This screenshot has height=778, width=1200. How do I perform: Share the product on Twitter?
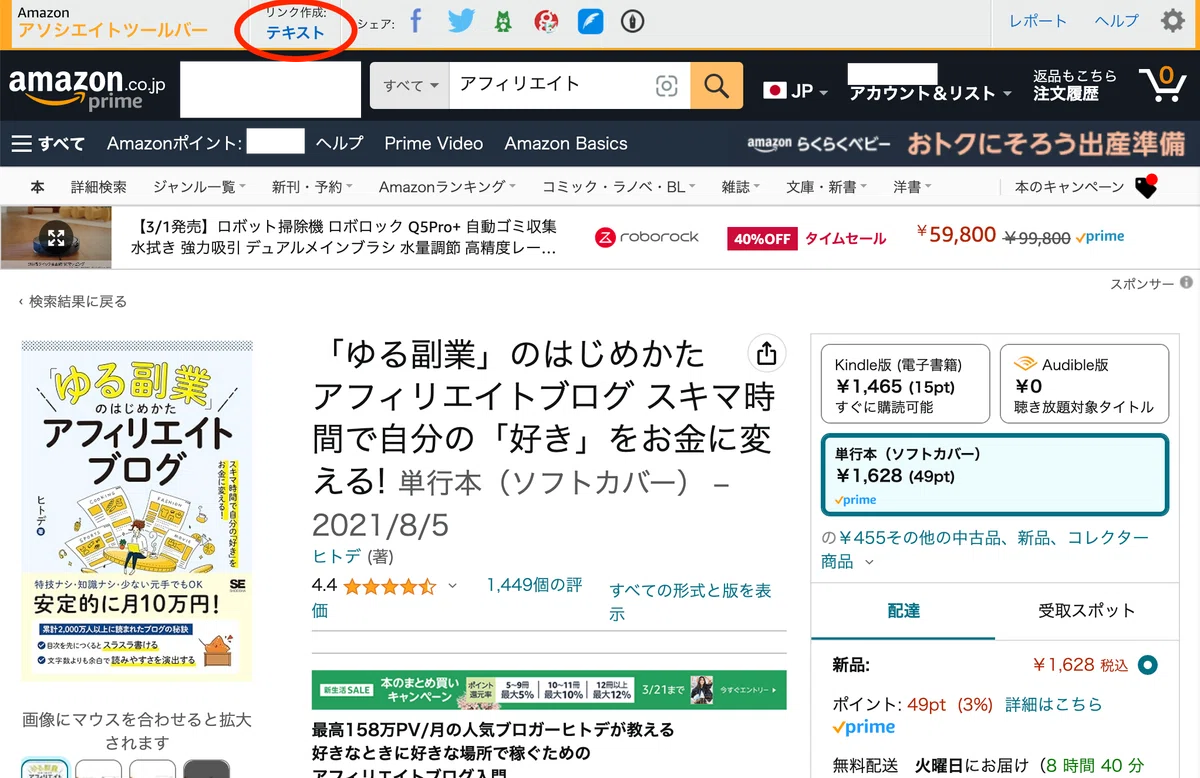461,21
